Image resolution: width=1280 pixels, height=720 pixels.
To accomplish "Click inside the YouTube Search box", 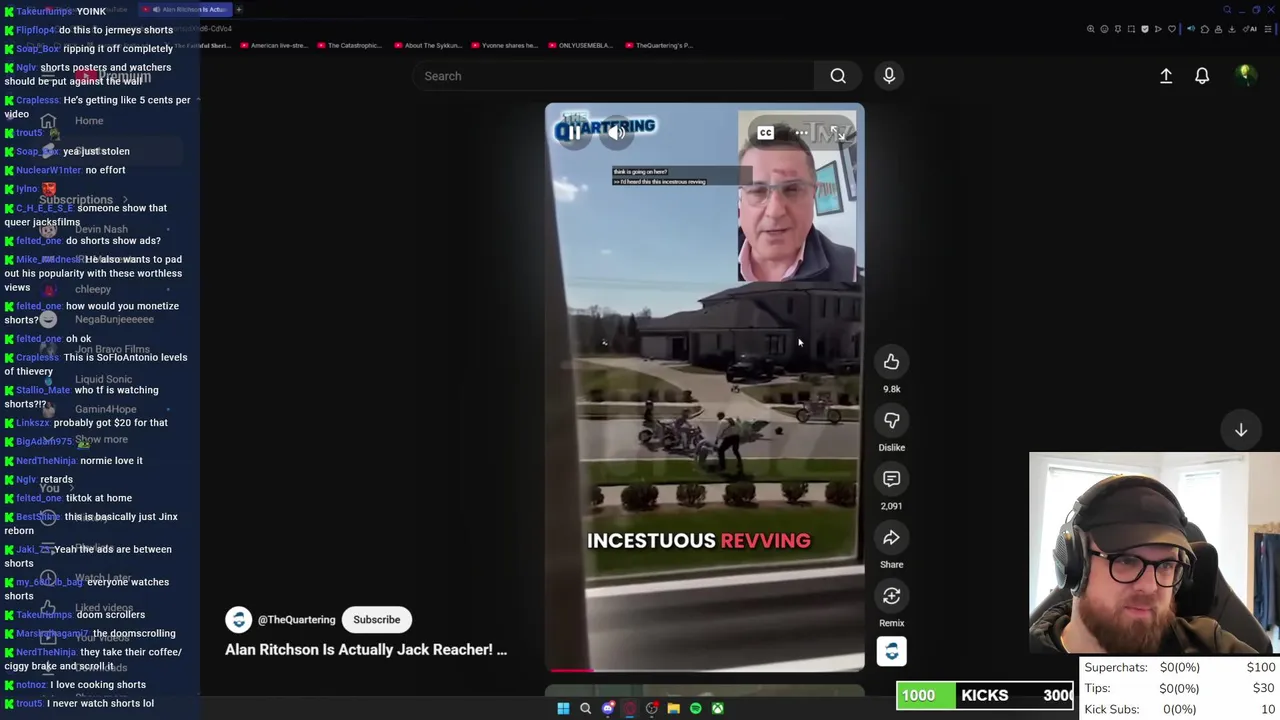I will pos(612,76).
